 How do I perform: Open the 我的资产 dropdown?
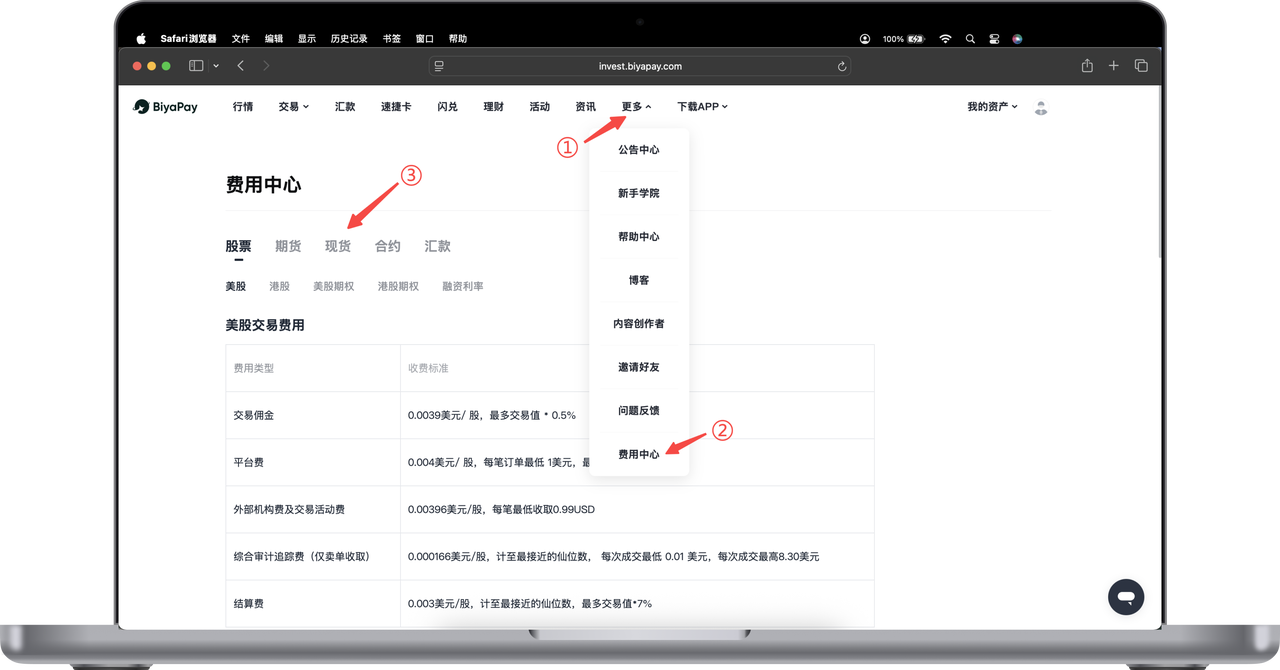[992, 107]
